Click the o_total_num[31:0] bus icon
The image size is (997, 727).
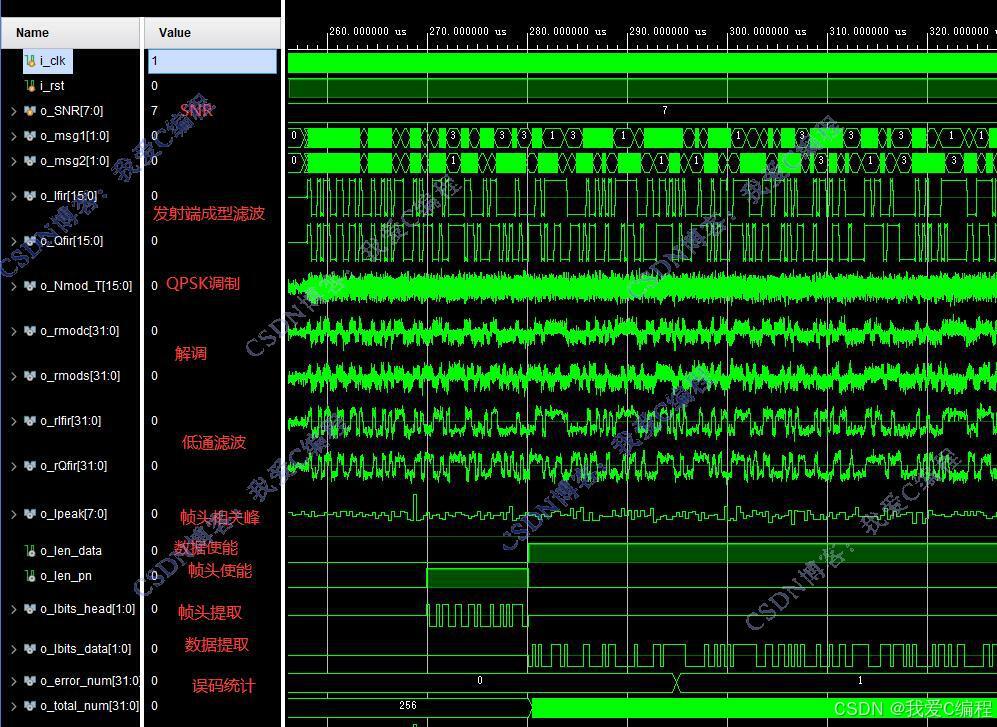[30, 705]
